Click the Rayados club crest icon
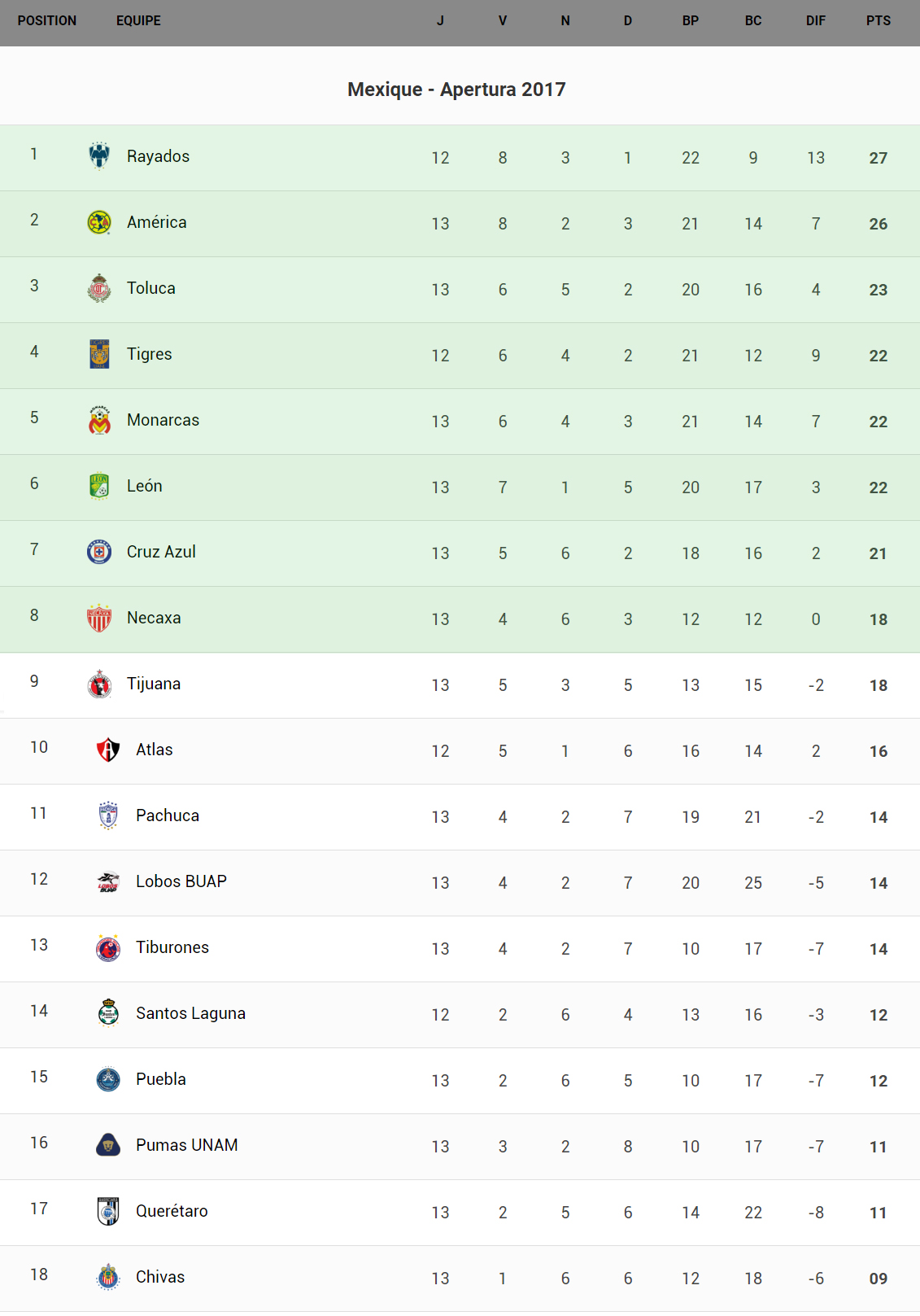 coord(99,155)
